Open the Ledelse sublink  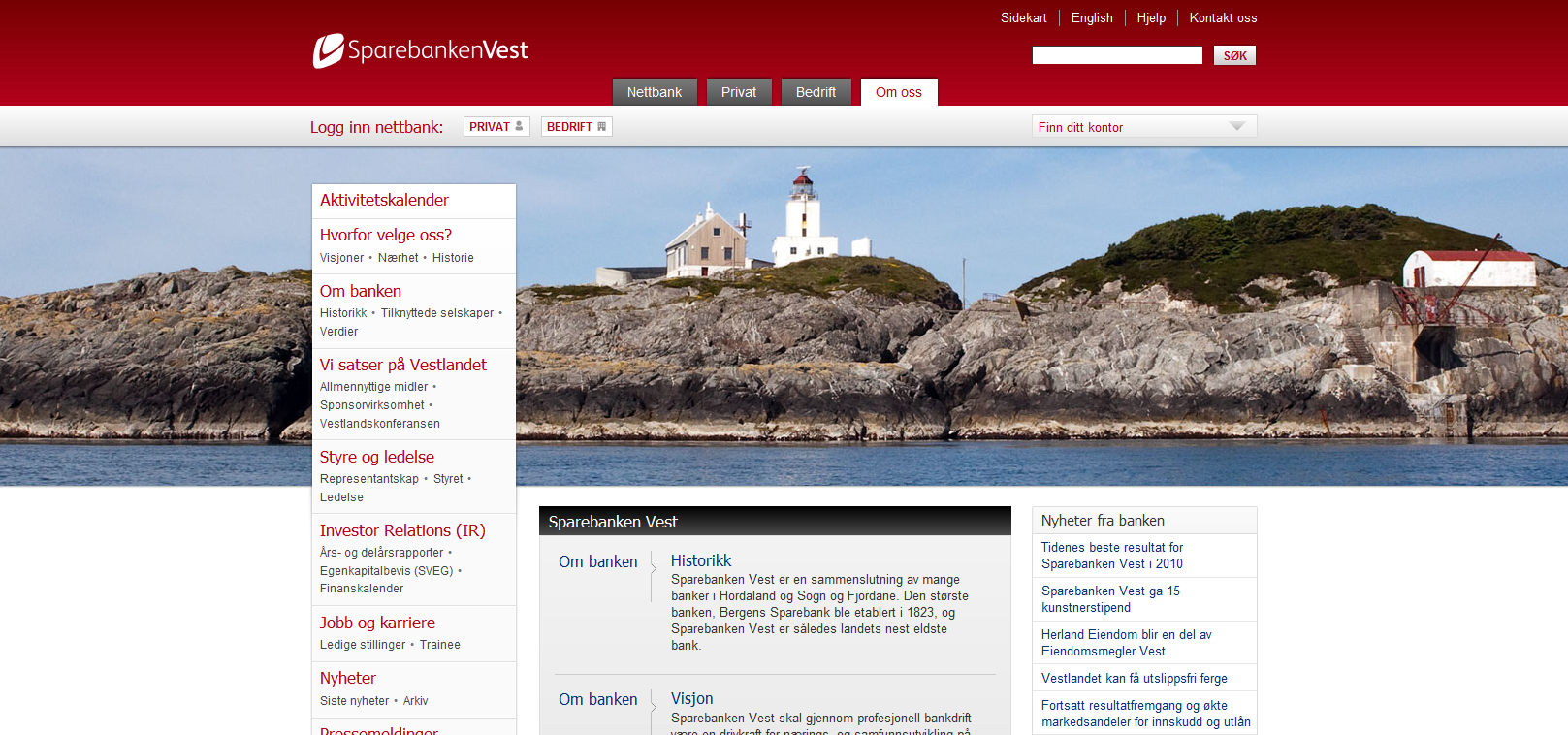click(x=342, y=497)
